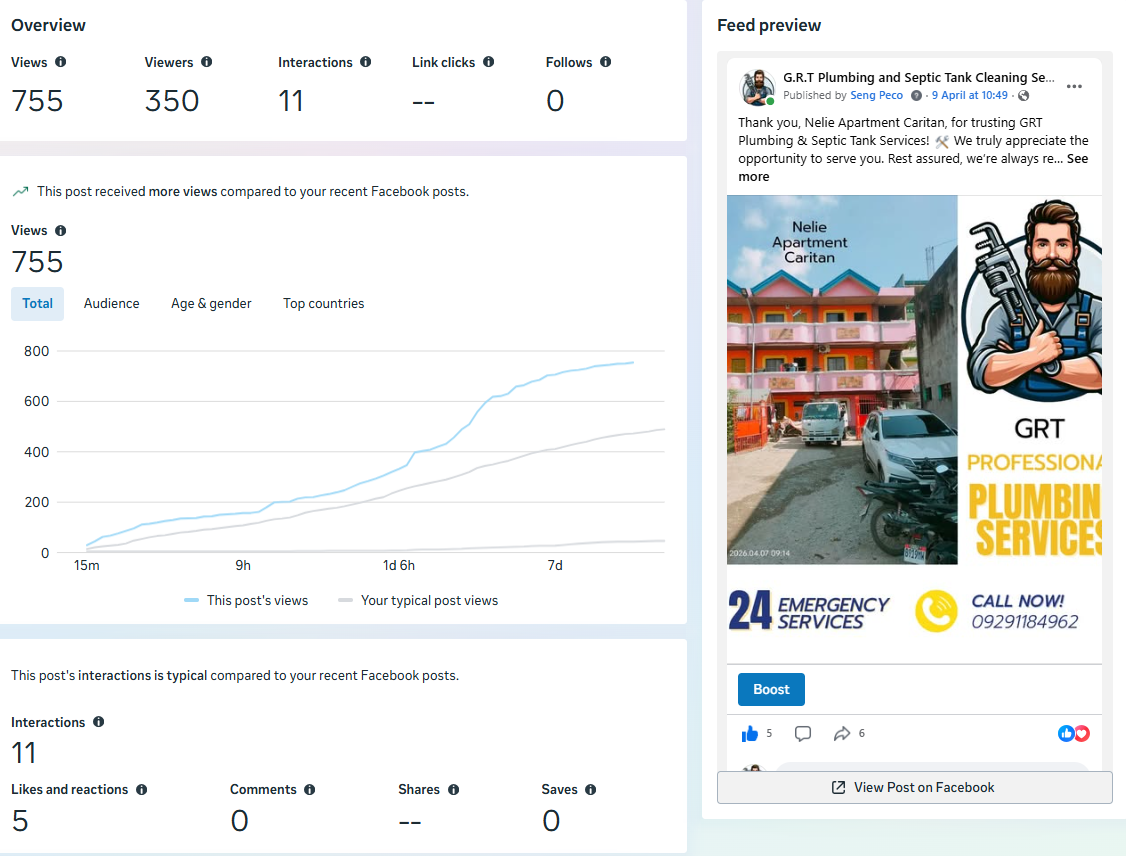This screenshot has height=856, width=1126.
Task: Click the verified badge icon after Seng Peco
Action: click(916, 96)
